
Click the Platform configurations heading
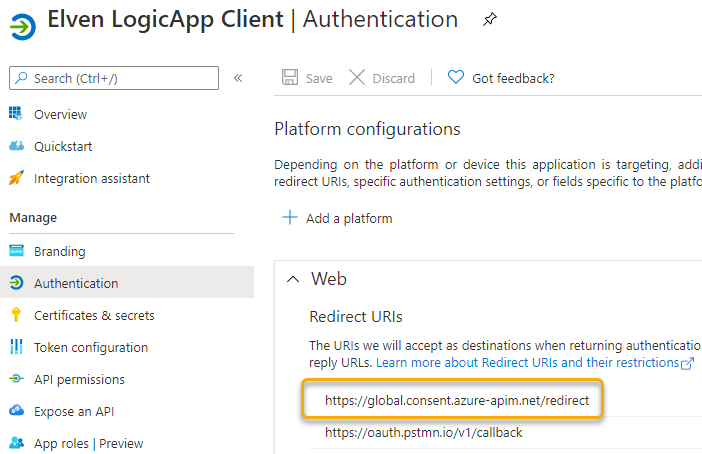[367, 129]
